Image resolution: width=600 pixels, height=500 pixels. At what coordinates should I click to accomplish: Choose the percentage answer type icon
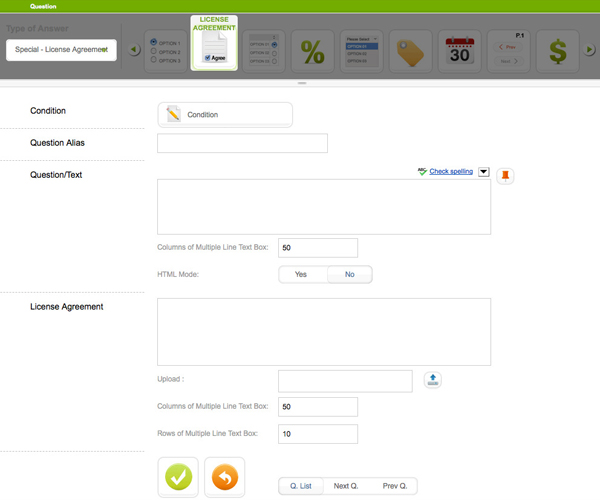click(x=312, y=50)
